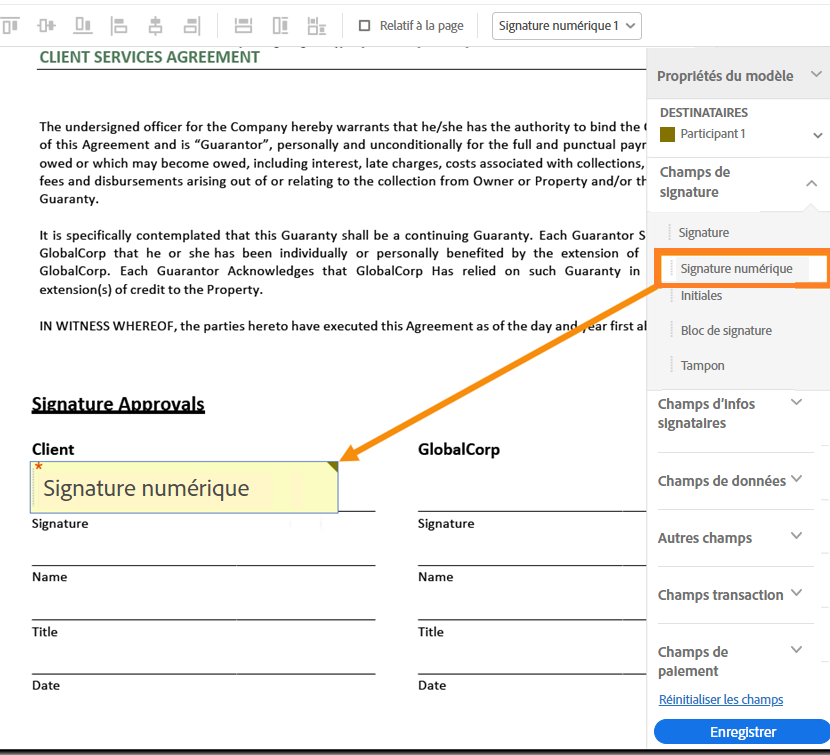Select the align top edges icon
The height and width of the screenshot is (755, 830).
tap(11, 25)
